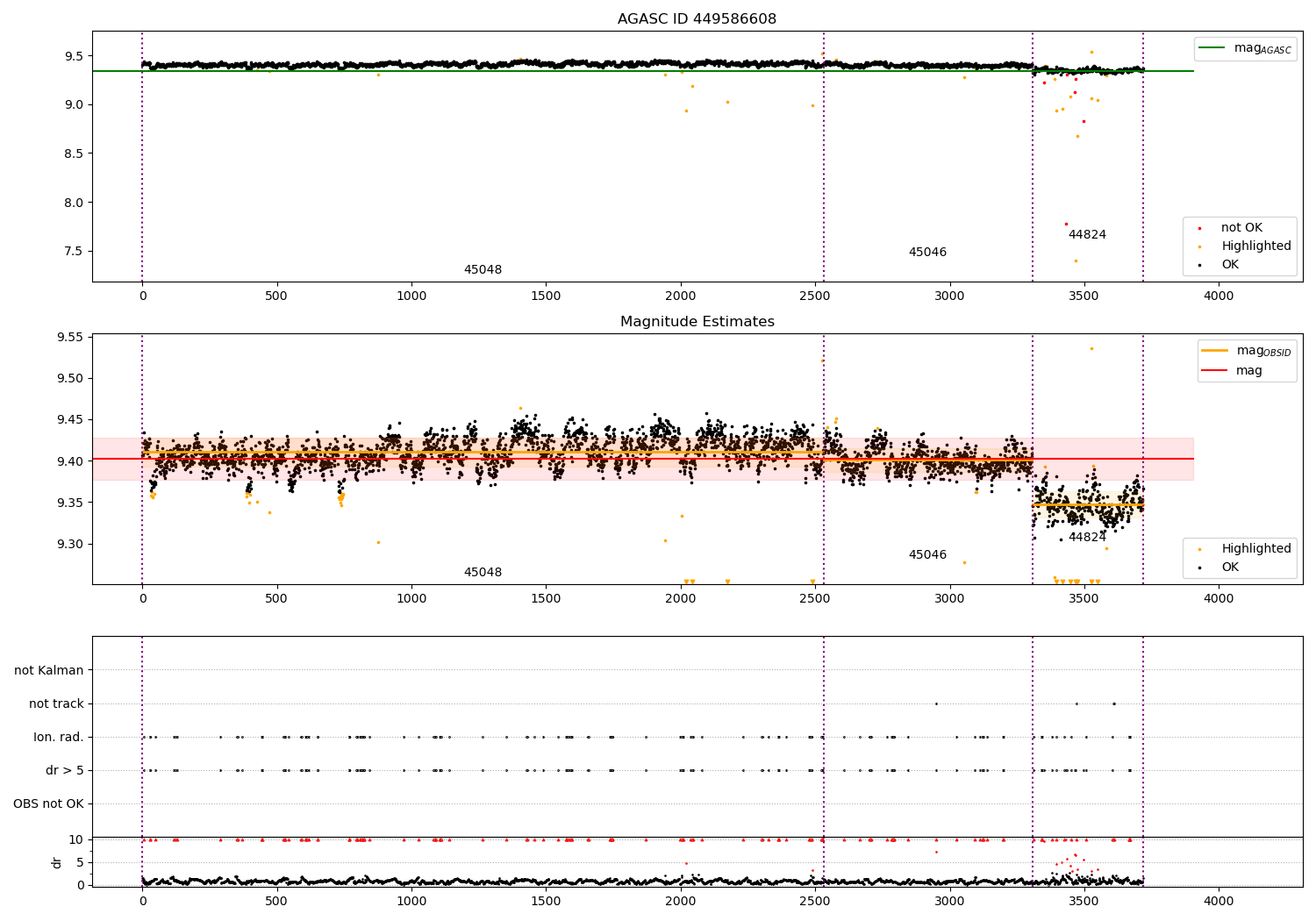1316x921 pixels.
Task: Click 'Highlighted' legend entry in Magnitude Estimates plot
Action: [1256, 549]
